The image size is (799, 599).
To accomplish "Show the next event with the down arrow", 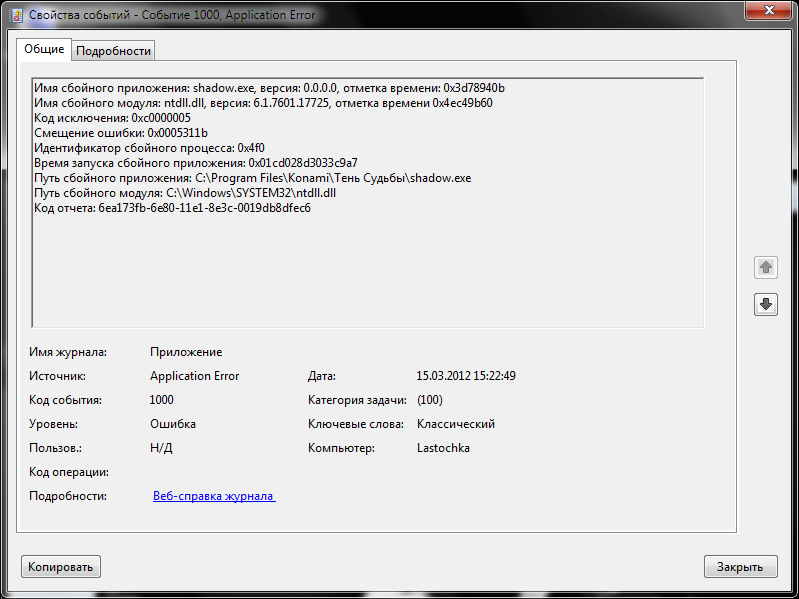I will point(765,305).
